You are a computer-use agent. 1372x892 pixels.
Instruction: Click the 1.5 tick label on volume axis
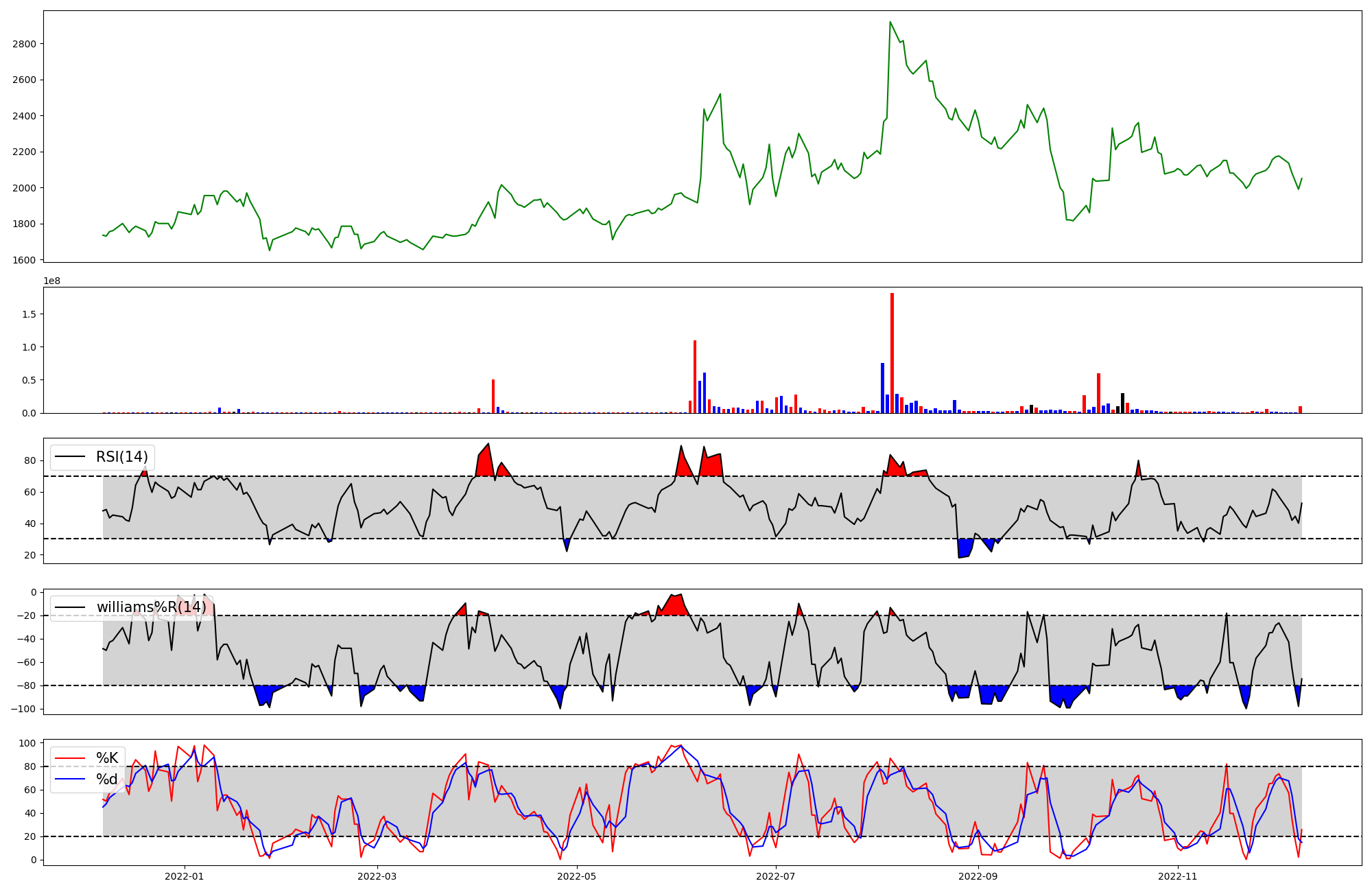[x=30, y=314]
